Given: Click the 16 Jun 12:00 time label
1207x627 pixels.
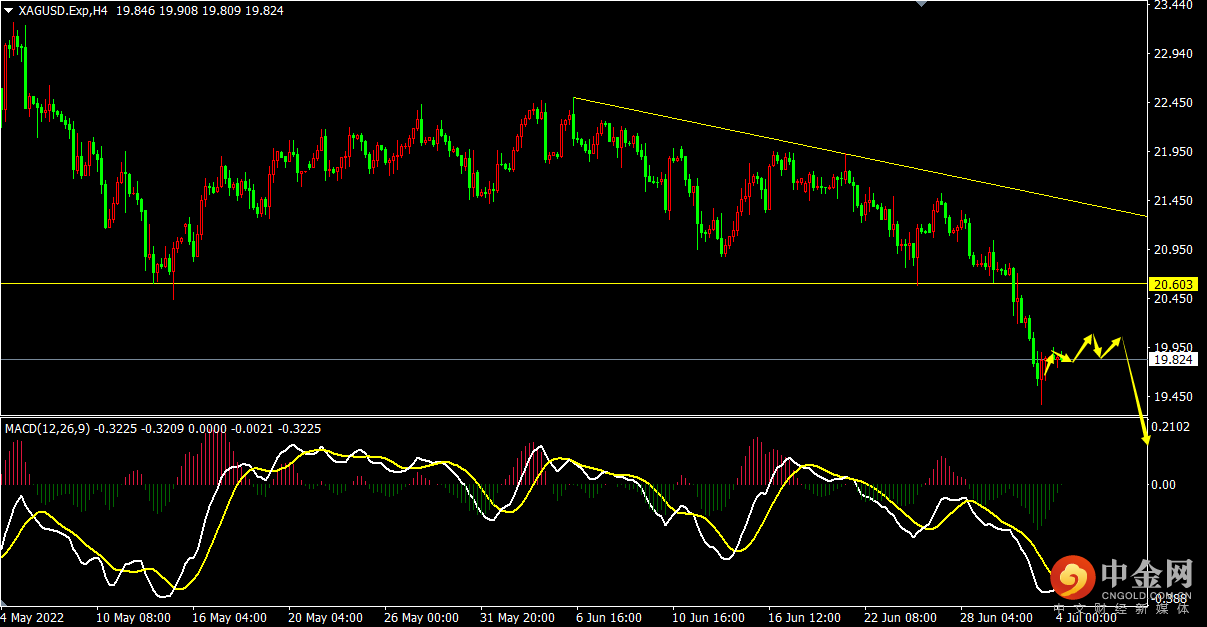Looking at the screenshot, I should pos(805,618).
